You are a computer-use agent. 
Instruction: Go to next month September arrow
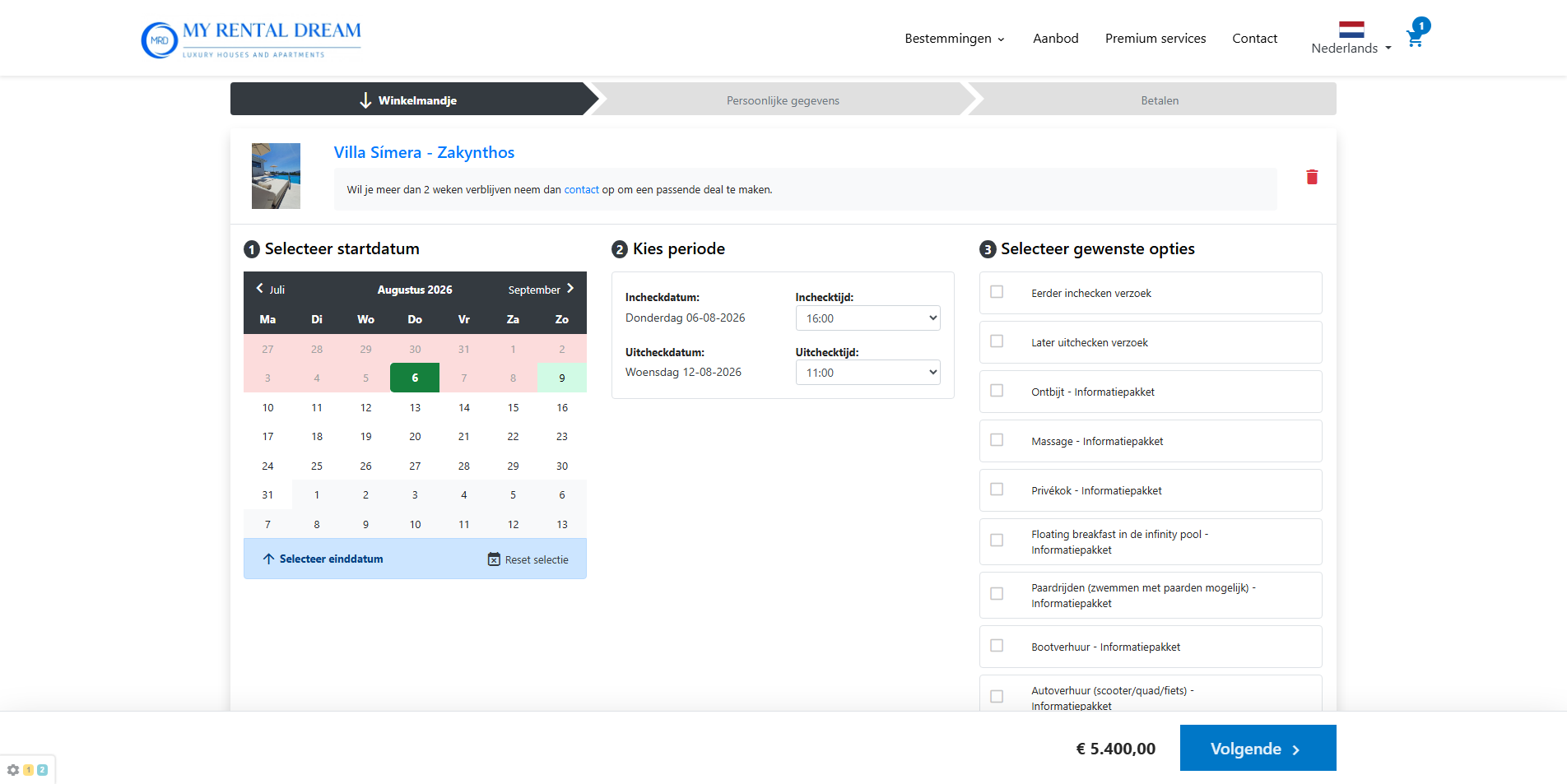[570, 289]
